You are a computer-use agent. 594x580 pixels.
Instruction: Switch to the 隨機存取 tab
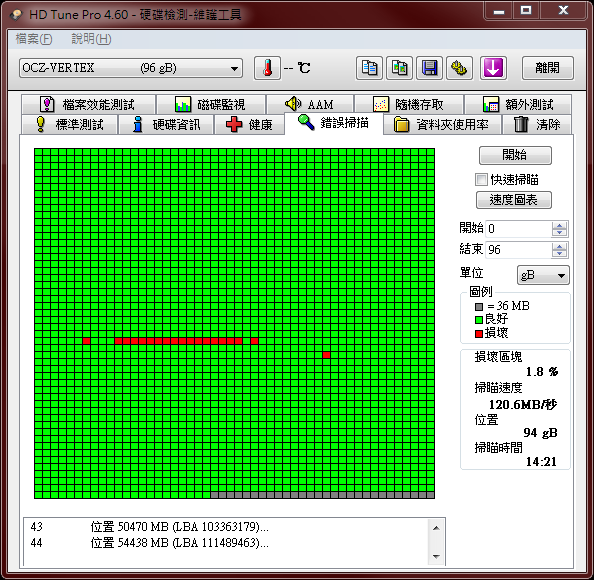point(409,104)
